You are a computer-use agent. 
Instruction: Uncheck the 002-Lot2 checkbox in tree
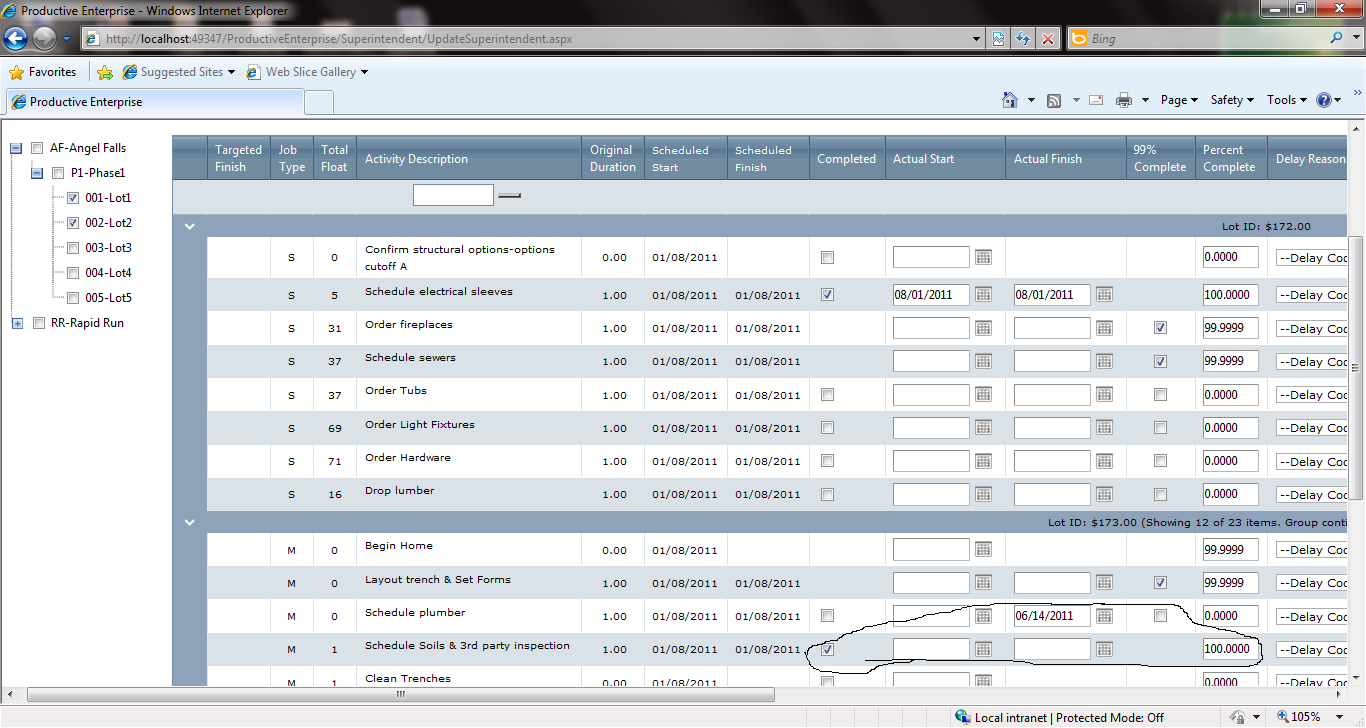(73, 223)
